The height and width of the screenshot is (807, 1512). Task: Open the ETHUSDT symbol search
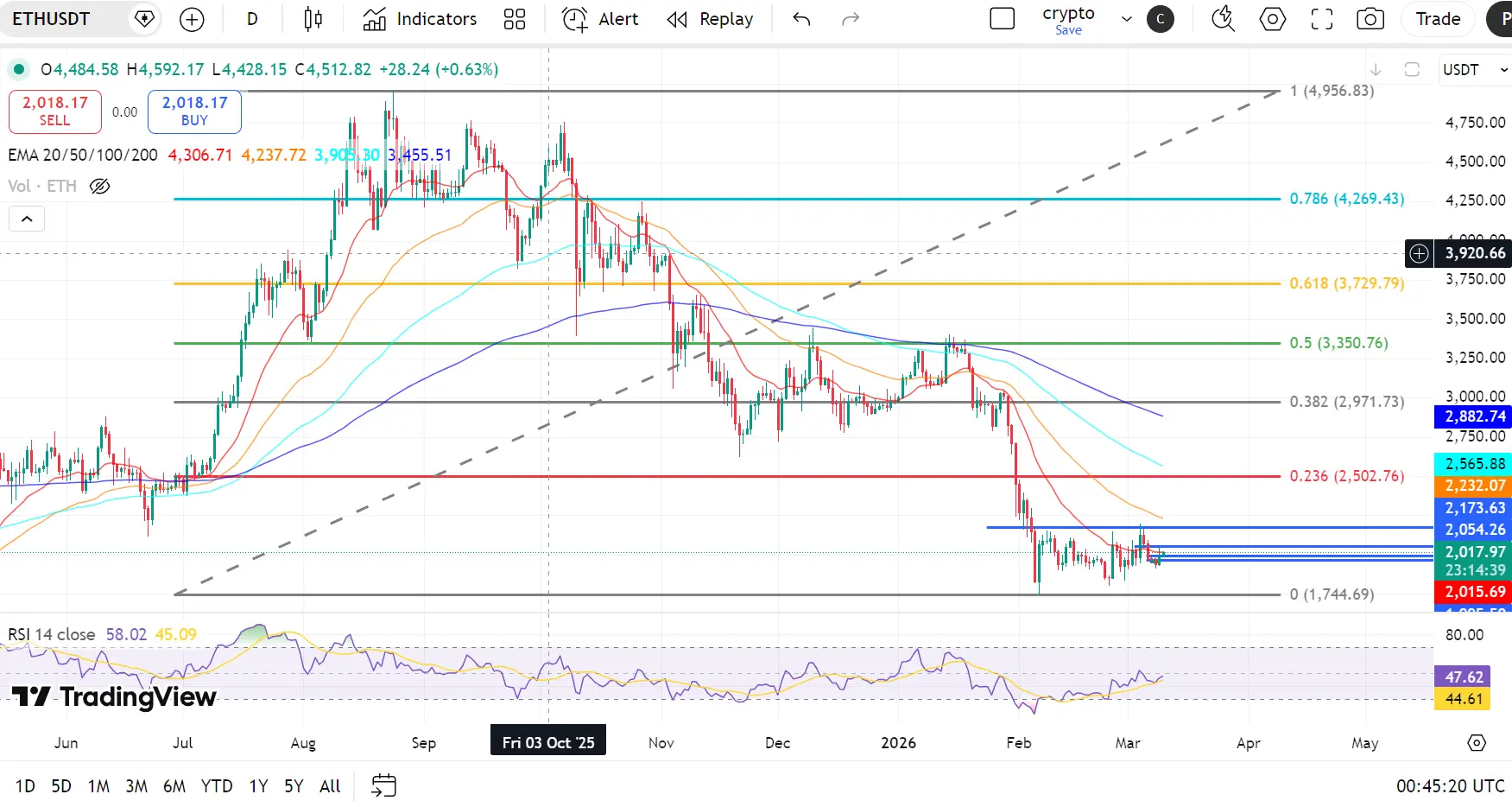click(51, 19)
